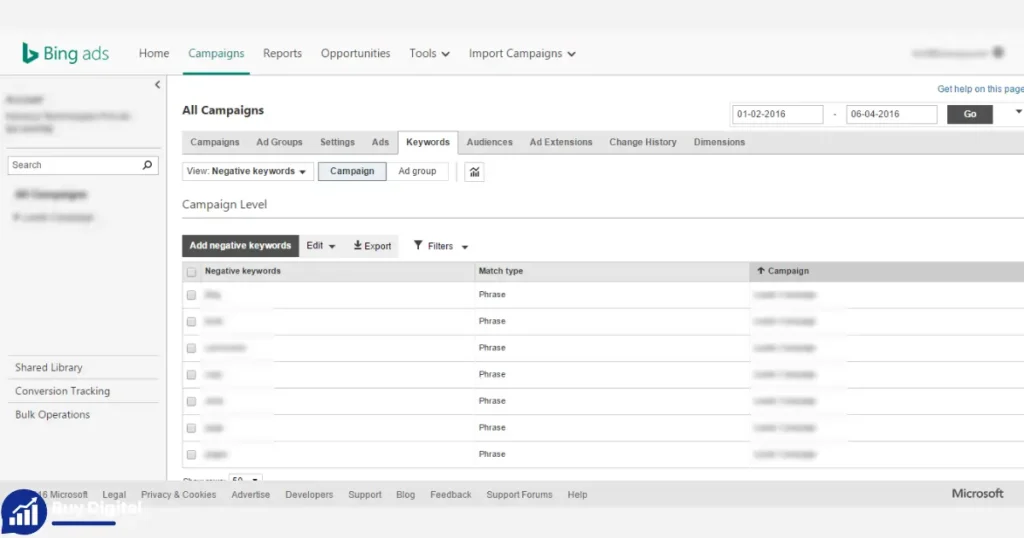Image resolution: width=1024 pixels, height=538 pixels.
Task: Open Help footer link
Action: 577,494
